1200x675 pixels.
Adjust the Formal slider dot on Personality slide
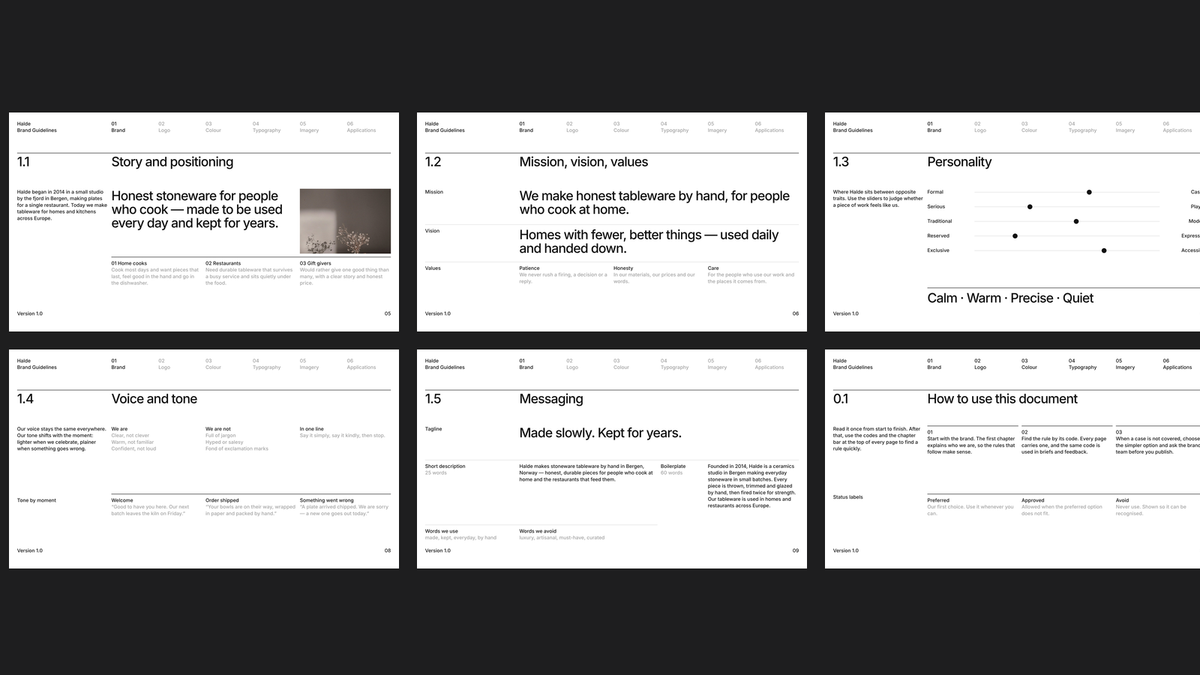tap(1089, 192)
